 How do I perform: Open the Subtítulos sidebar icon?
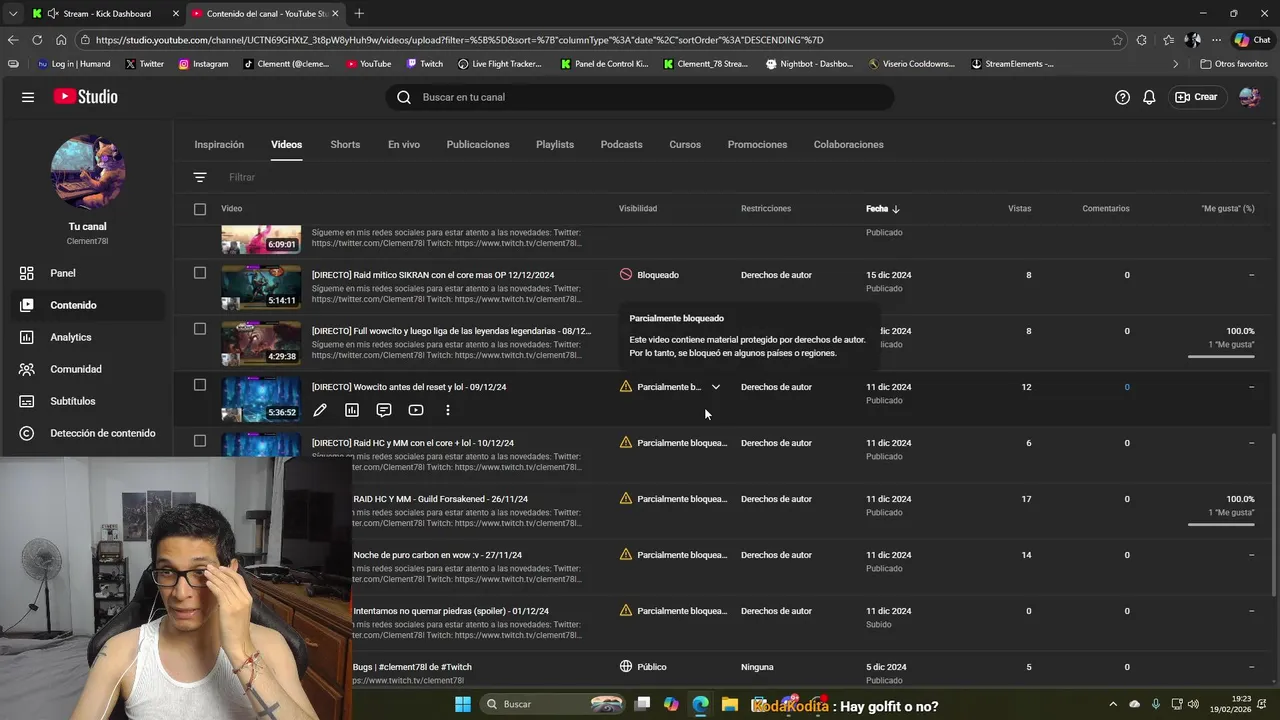pos(27,401)
